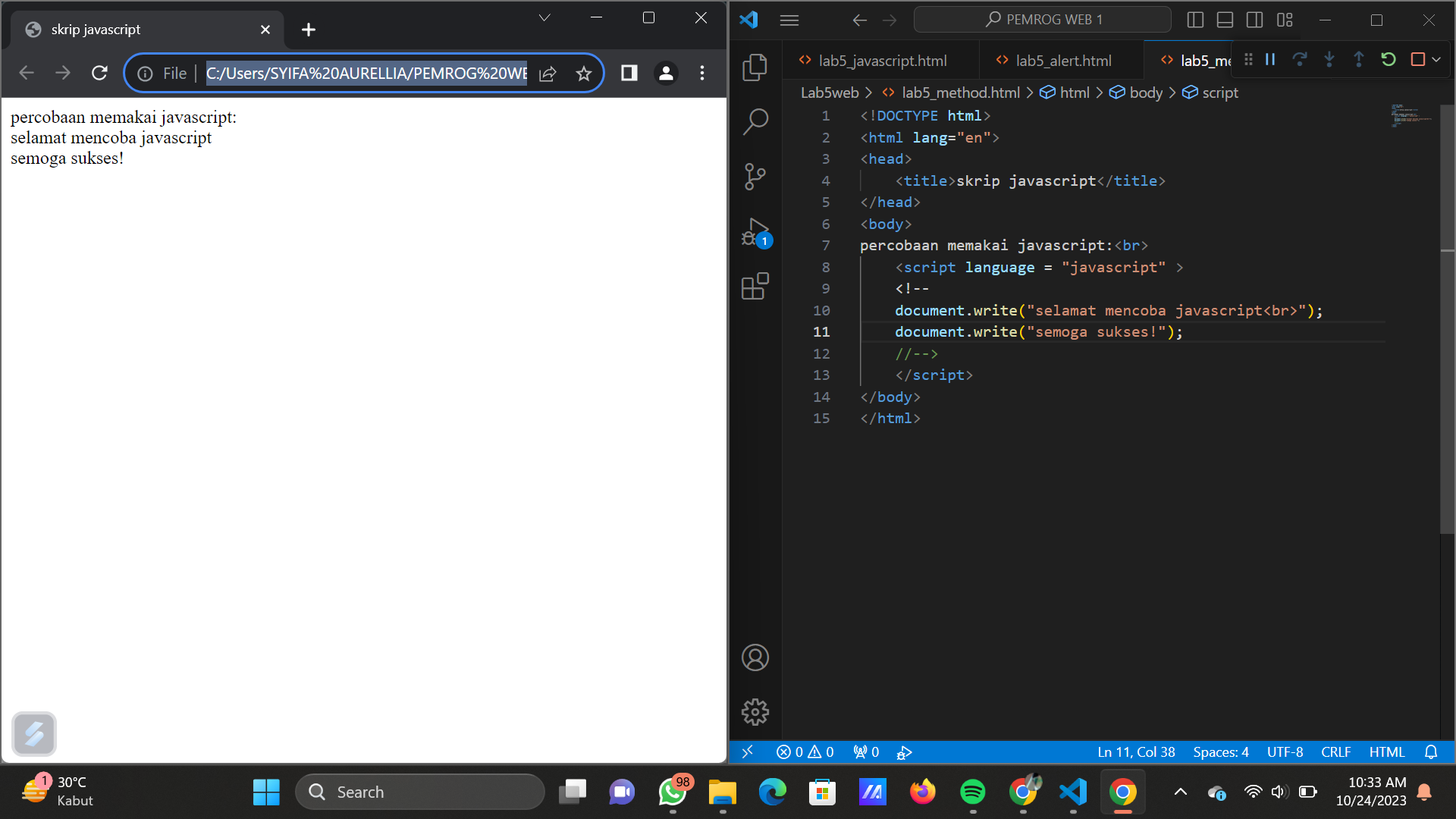
Task: Click the Restart debug session icon
Action: pos(1389,59)
